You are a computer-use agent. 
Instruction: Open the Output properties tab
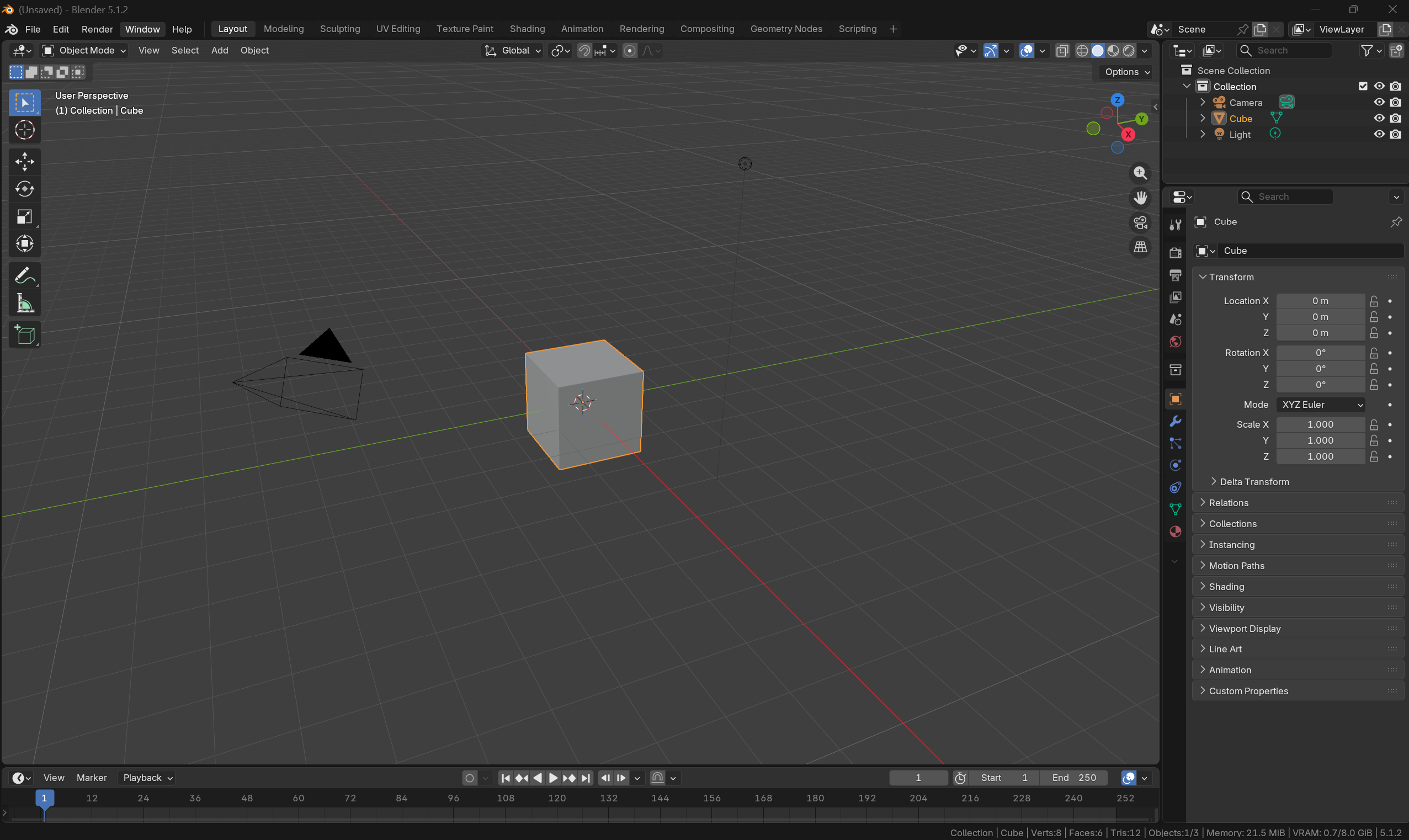pyautogui.click(x=1176, y=275)
